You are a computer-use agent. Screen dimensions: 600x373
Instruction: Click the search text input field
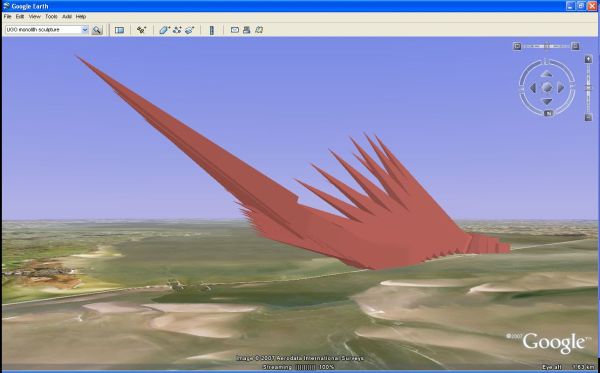coord(43,30)
